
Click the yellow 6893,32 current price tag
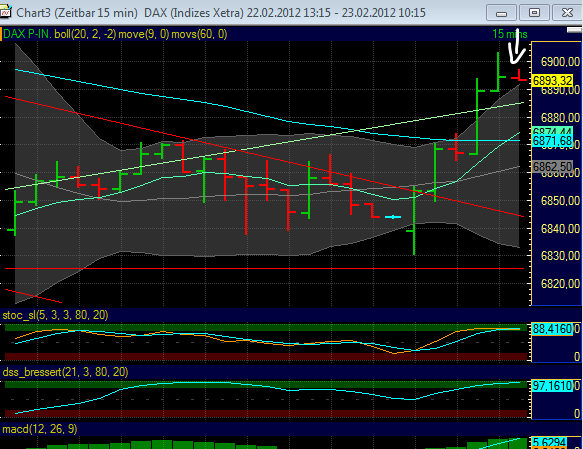pyautogui.click(x=552, y=80)
